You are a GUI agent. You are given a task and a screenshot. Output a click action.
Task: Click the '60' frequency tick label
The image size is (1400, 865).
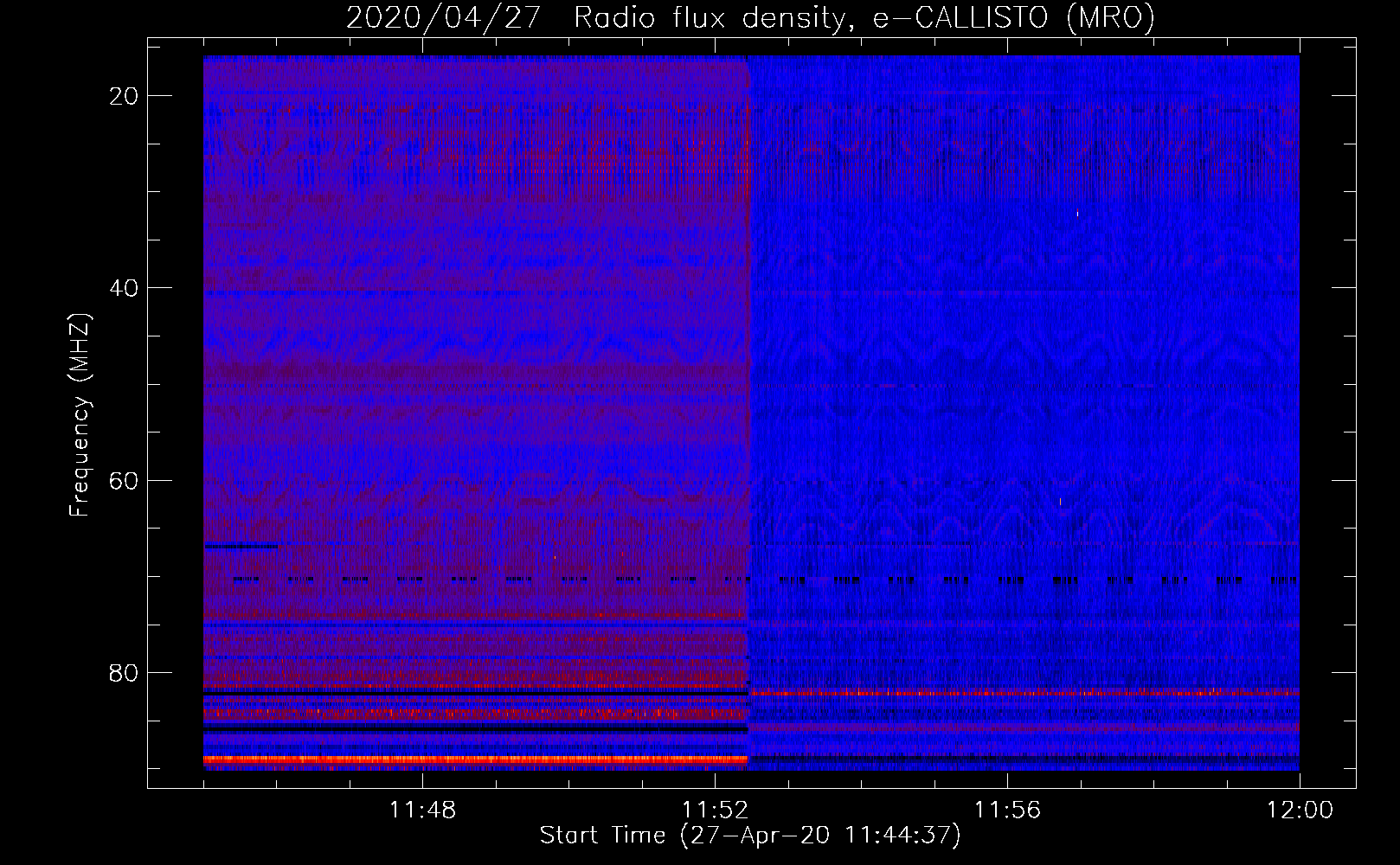pos(124,480)
